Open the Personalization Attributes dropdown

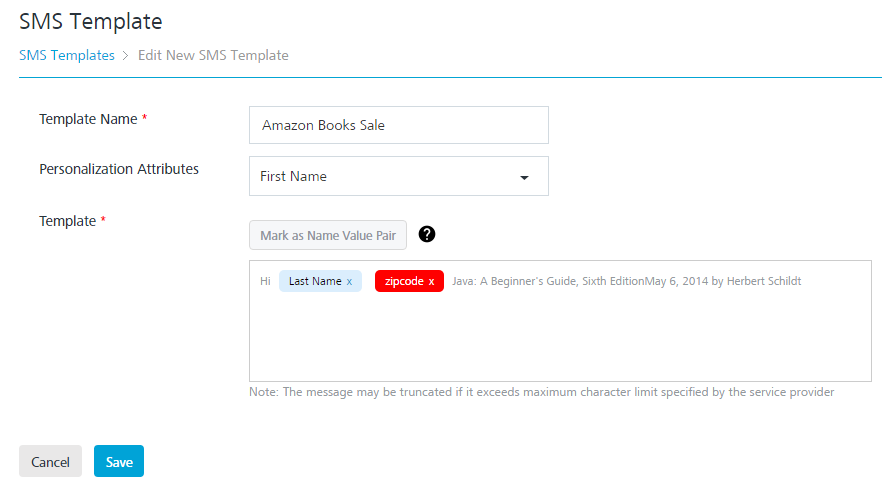tap(398, 176)
